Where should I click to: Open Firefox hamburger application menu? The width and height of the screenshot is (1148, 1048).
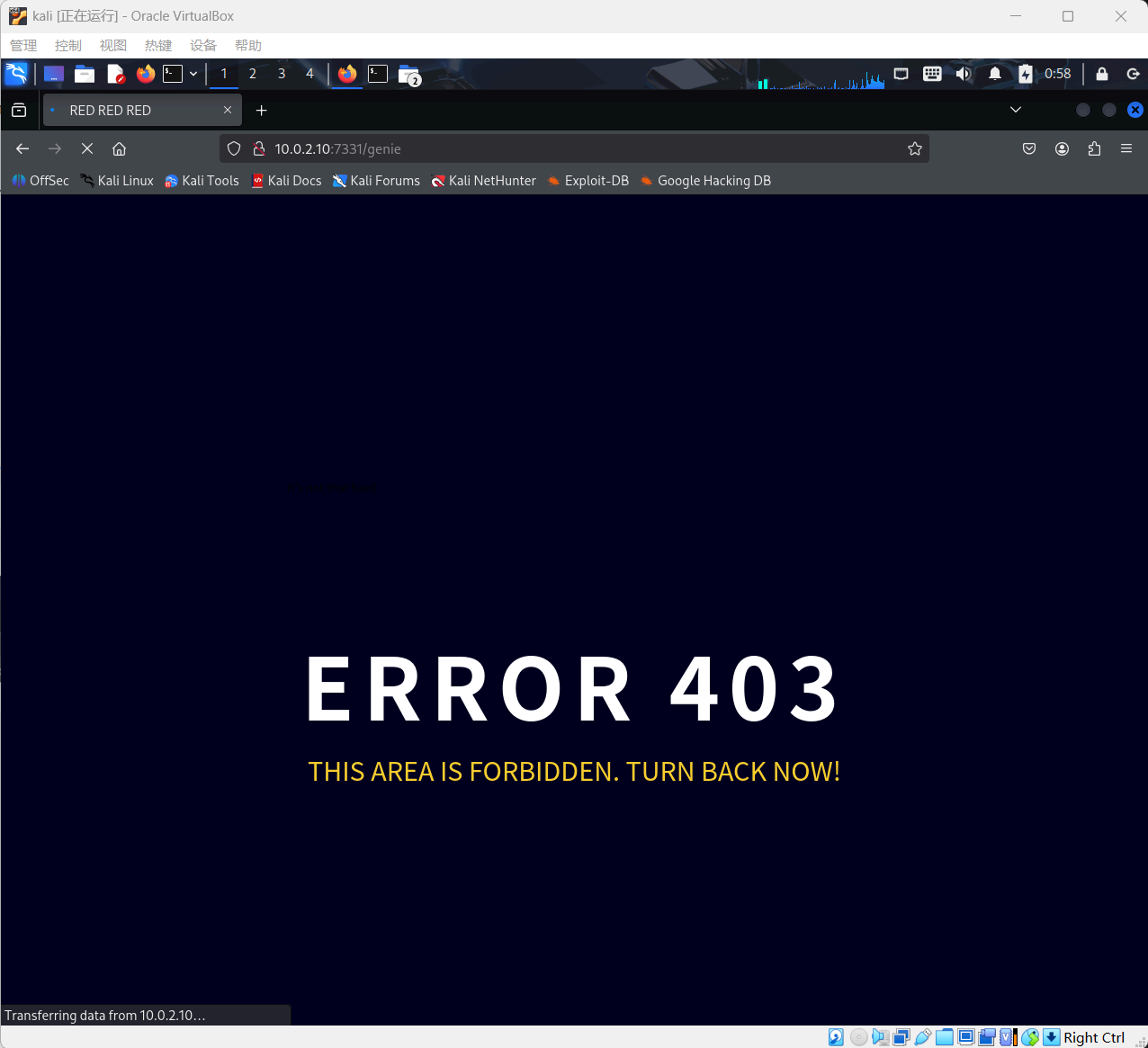(x=1126, y=149)
